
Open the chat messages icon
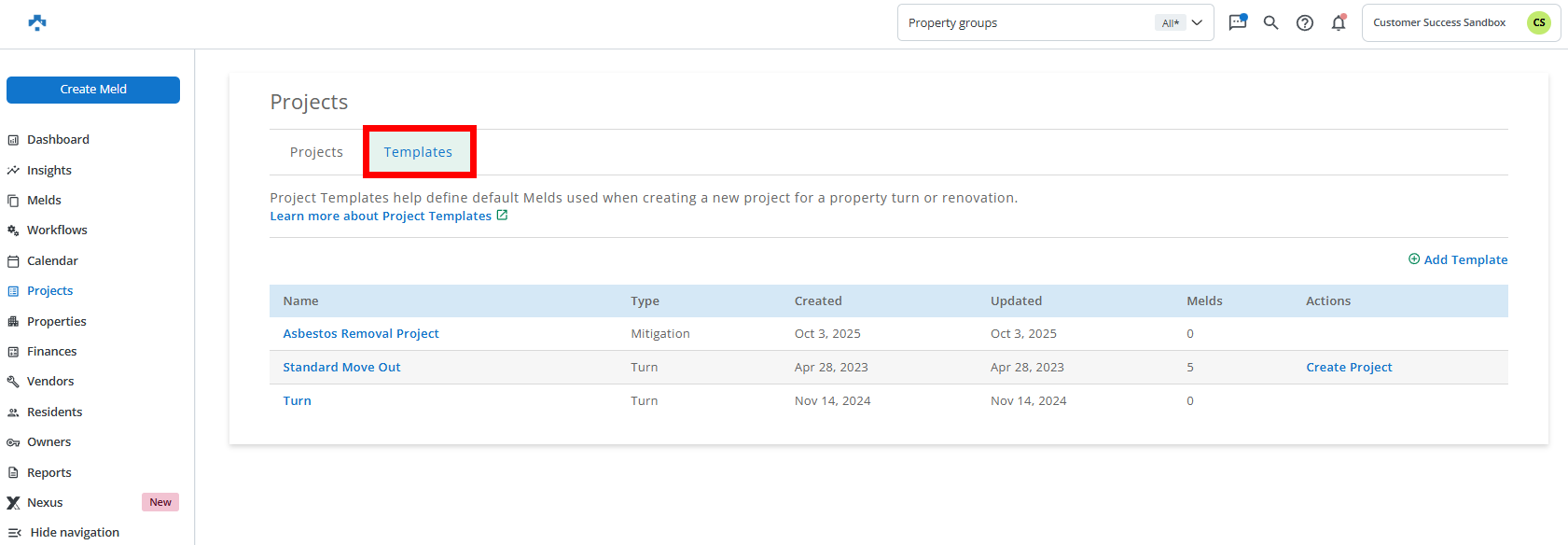[x=1238, y=22]
